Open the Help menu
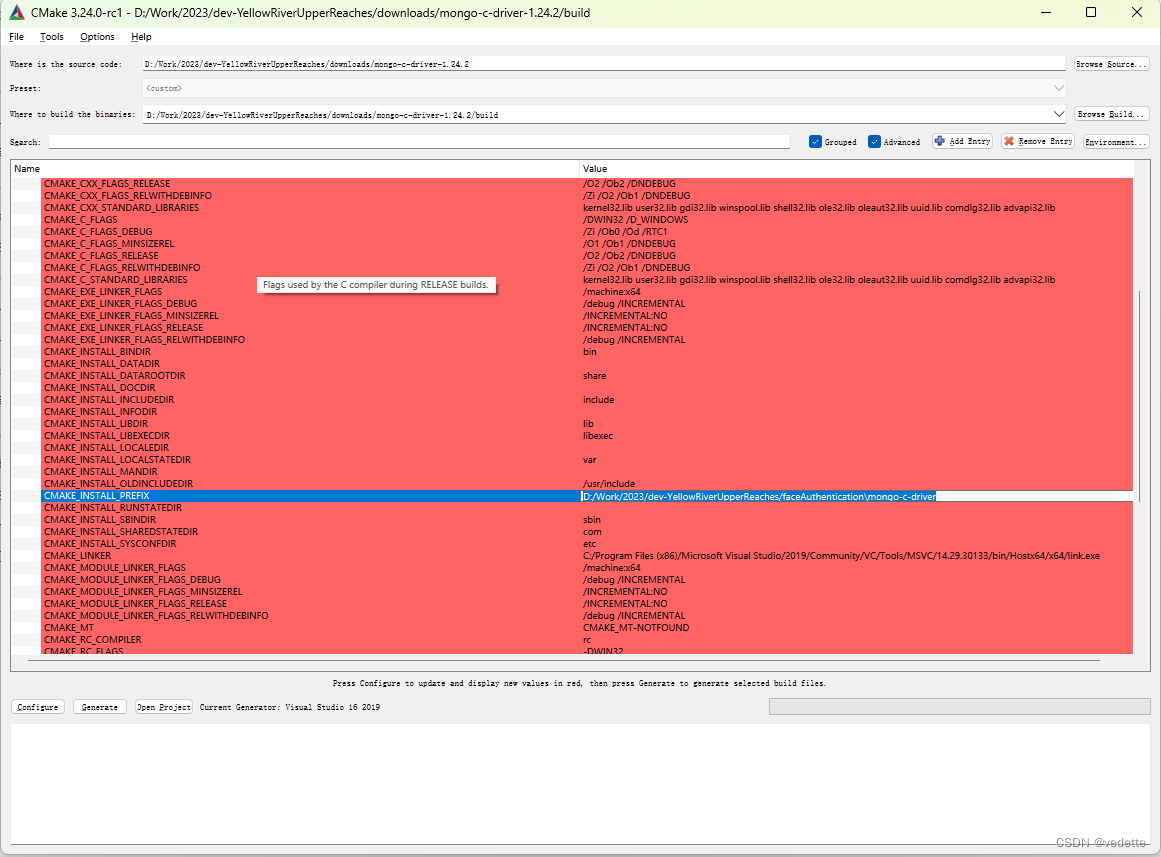 point(141,36)
